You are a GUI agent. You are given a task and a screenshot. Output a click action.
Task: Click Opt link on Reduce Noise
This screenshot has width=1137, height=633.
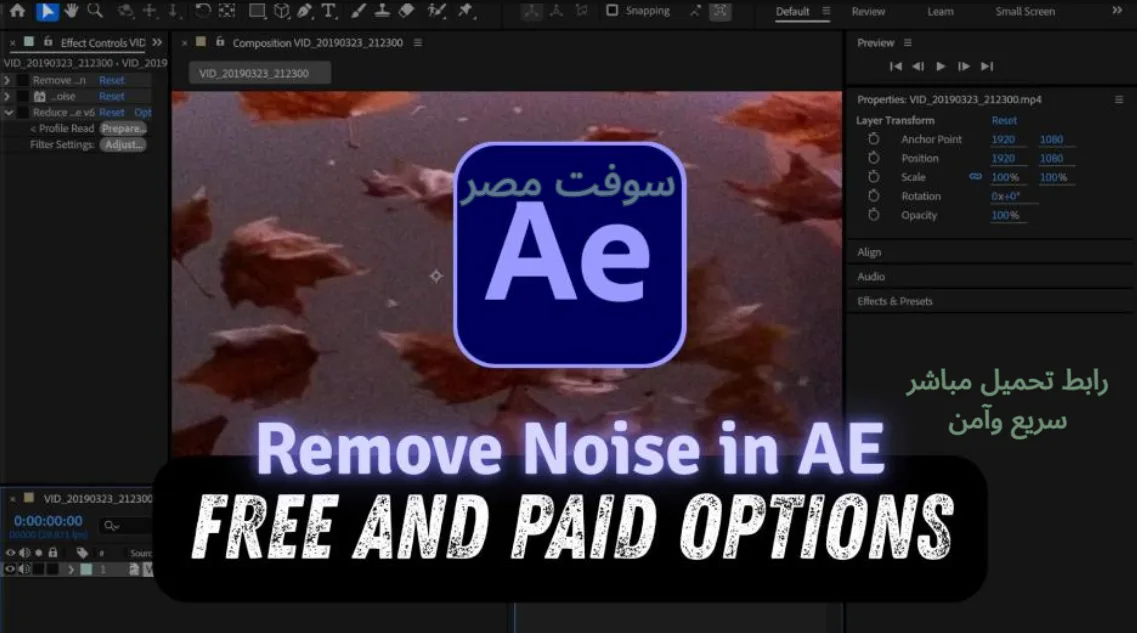click(x=143, y=112)
